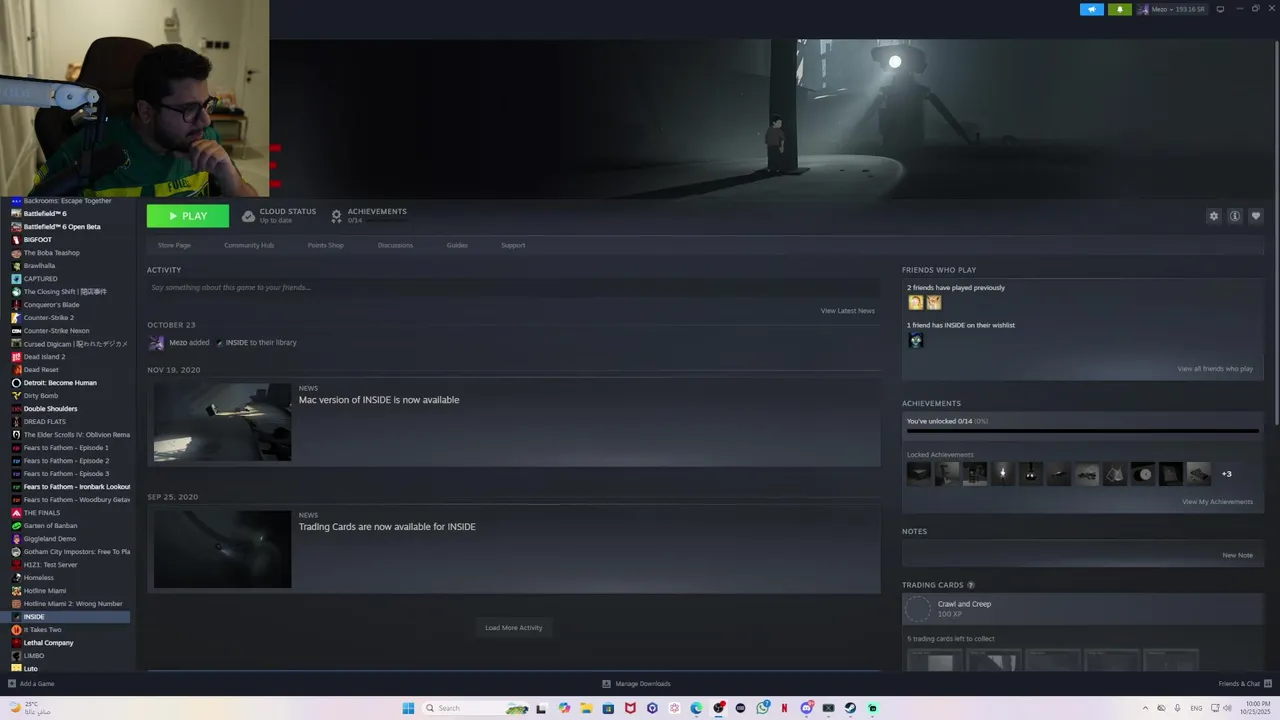
Task: Click the green PLAY button
Action: pyautogui.click(x=188, y=216)
